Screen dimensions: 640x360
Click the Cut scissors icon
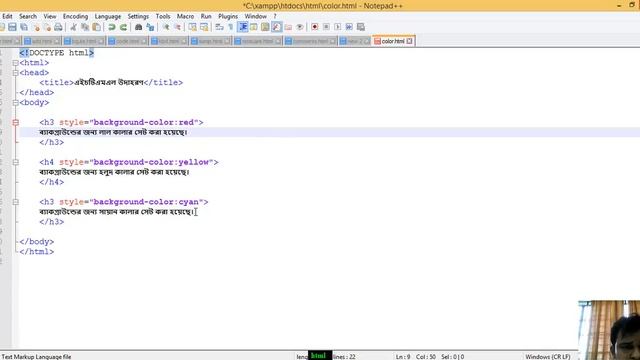(x=73, y=27)
